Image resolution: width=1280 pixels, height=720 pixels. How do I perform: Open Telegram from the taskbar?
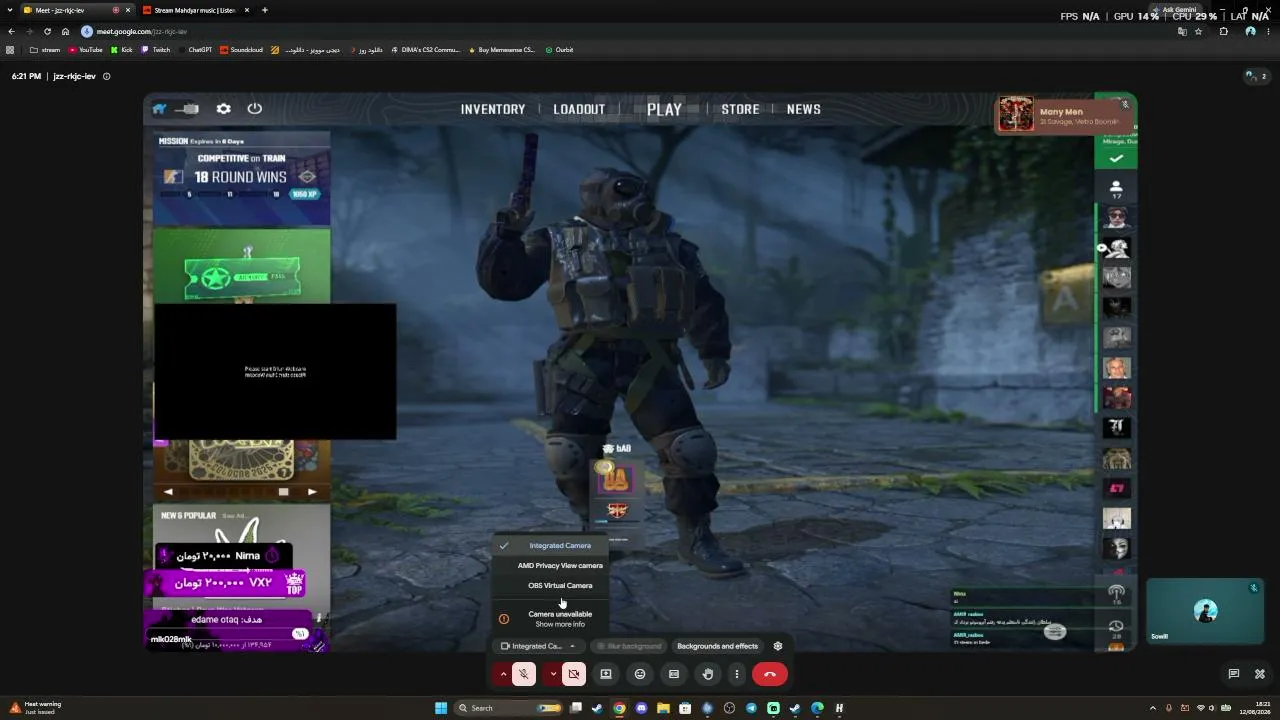(x=751, y=708)
